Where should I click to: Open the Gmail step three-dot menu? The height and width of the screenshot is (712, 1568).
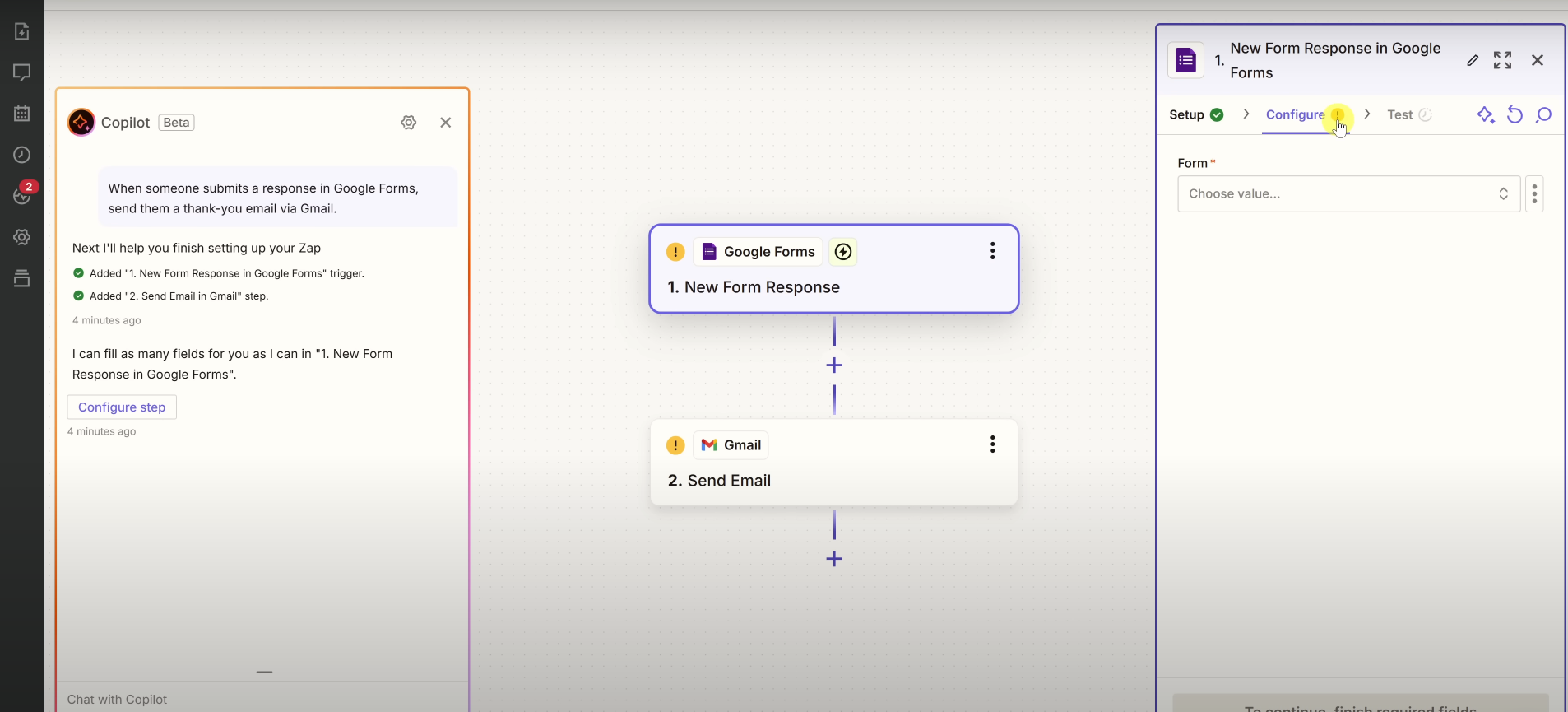(993, 444)
